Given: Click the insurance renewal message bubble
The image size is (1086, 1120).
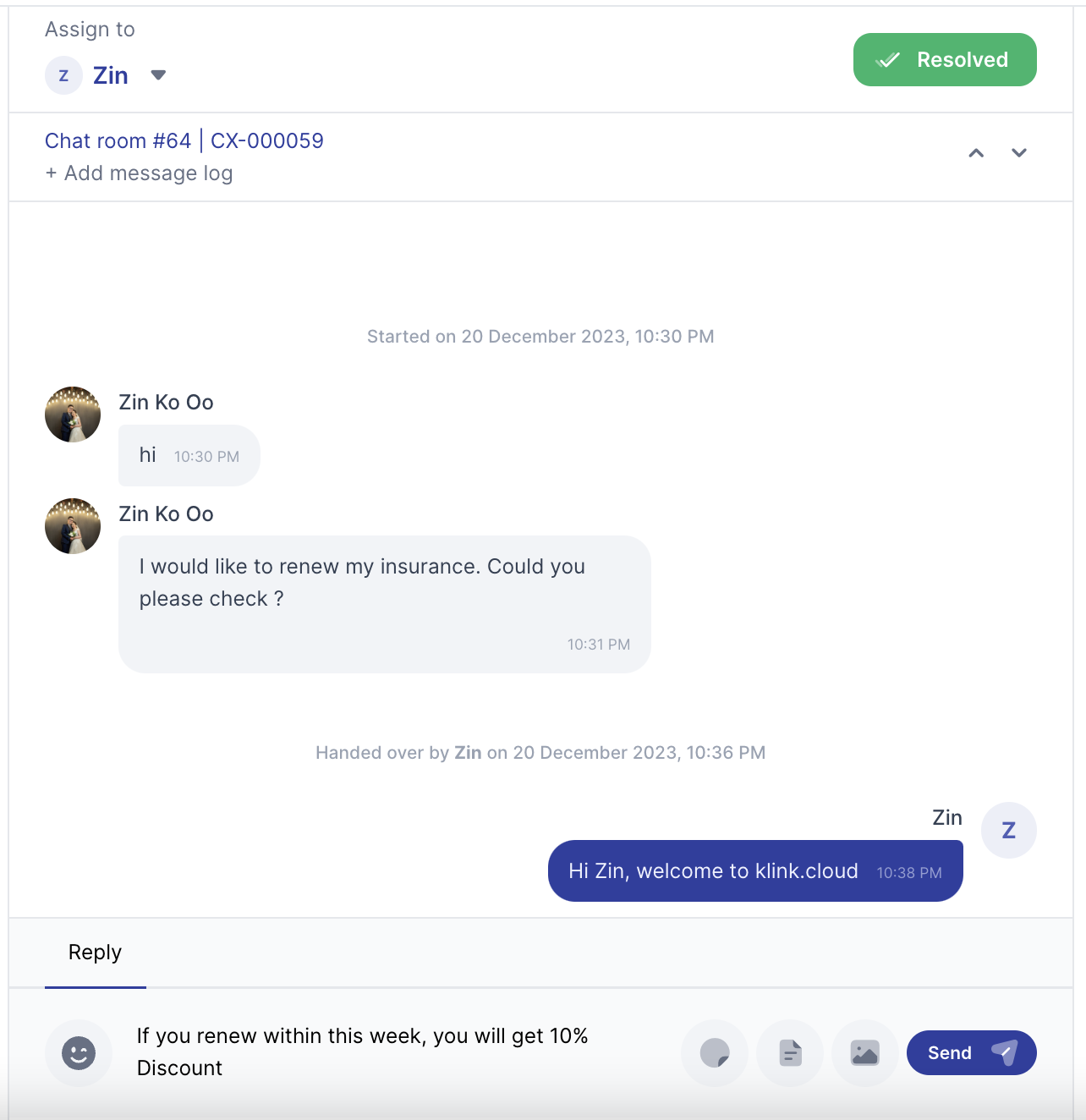Looking at the screenshot, I should tap(384, 603).
